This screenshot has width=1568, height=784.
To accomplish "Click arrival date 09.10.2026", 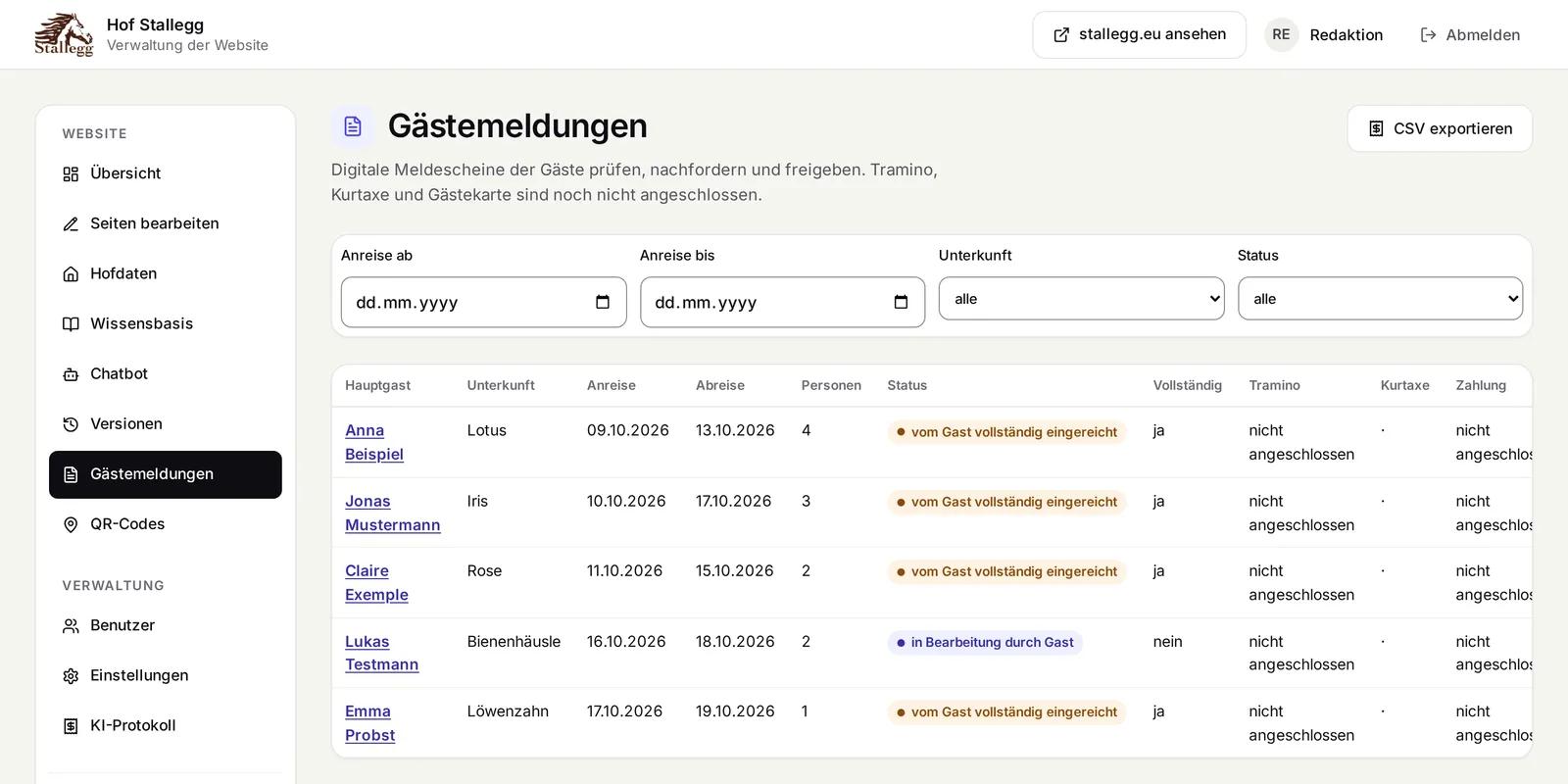I will 628,430.
